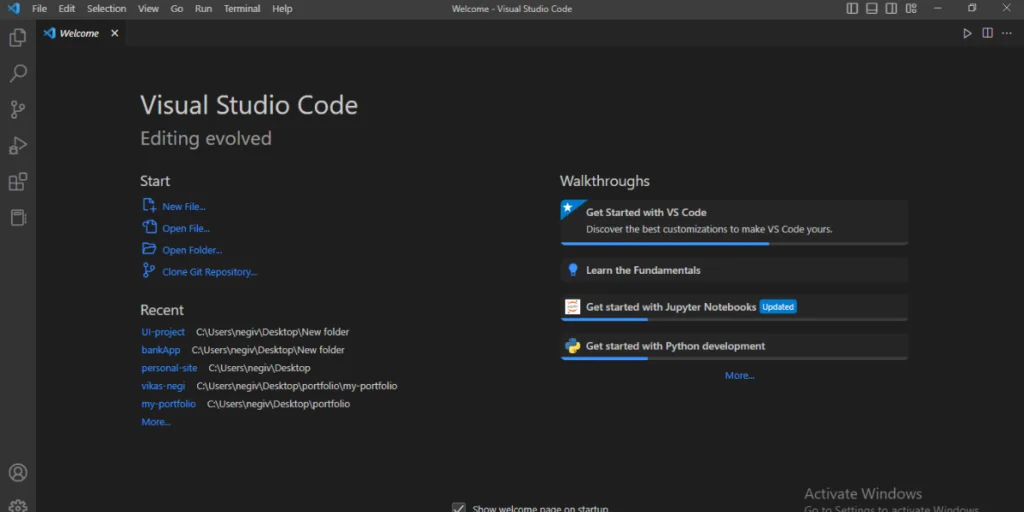Open the Go menu
This screenshot has width=1024, height=512.
(x=176, y=8)
